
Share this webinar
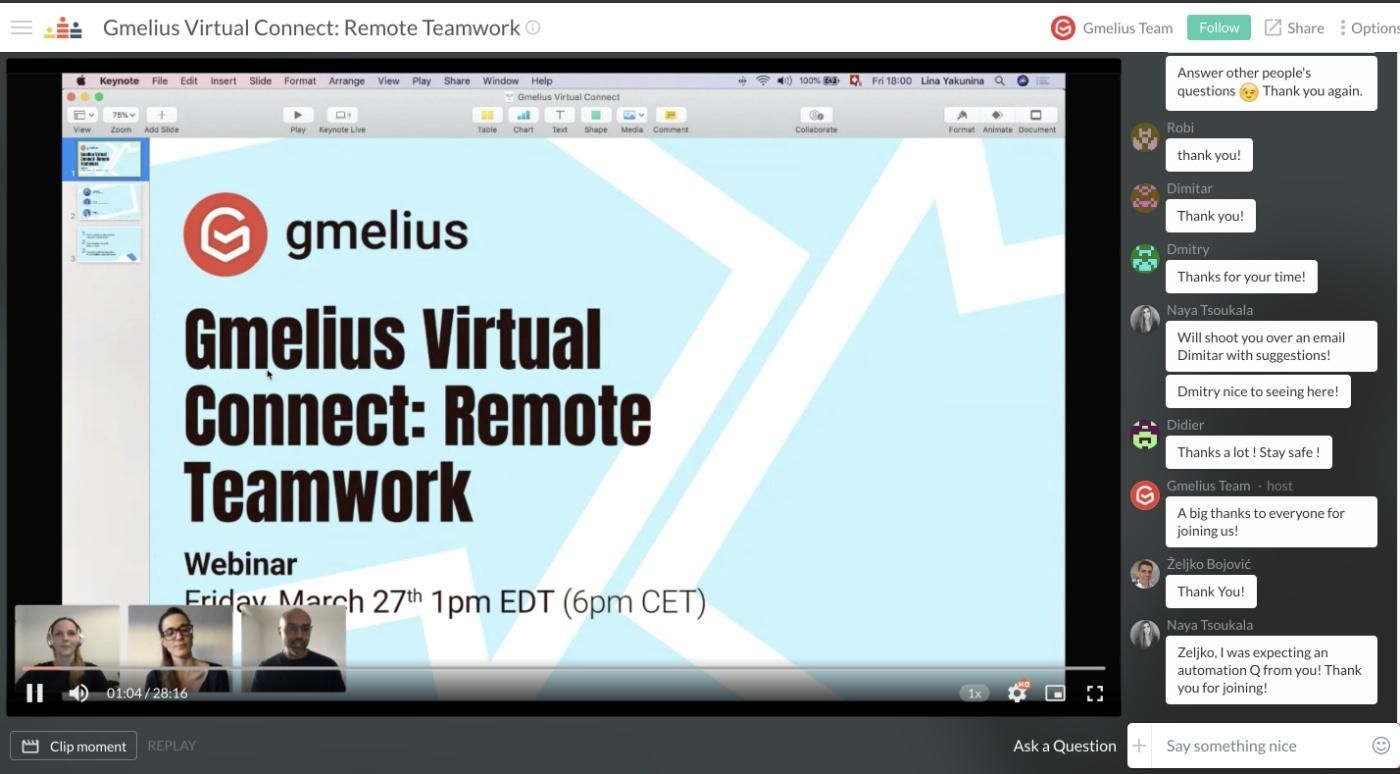(x=1294, y=28)
